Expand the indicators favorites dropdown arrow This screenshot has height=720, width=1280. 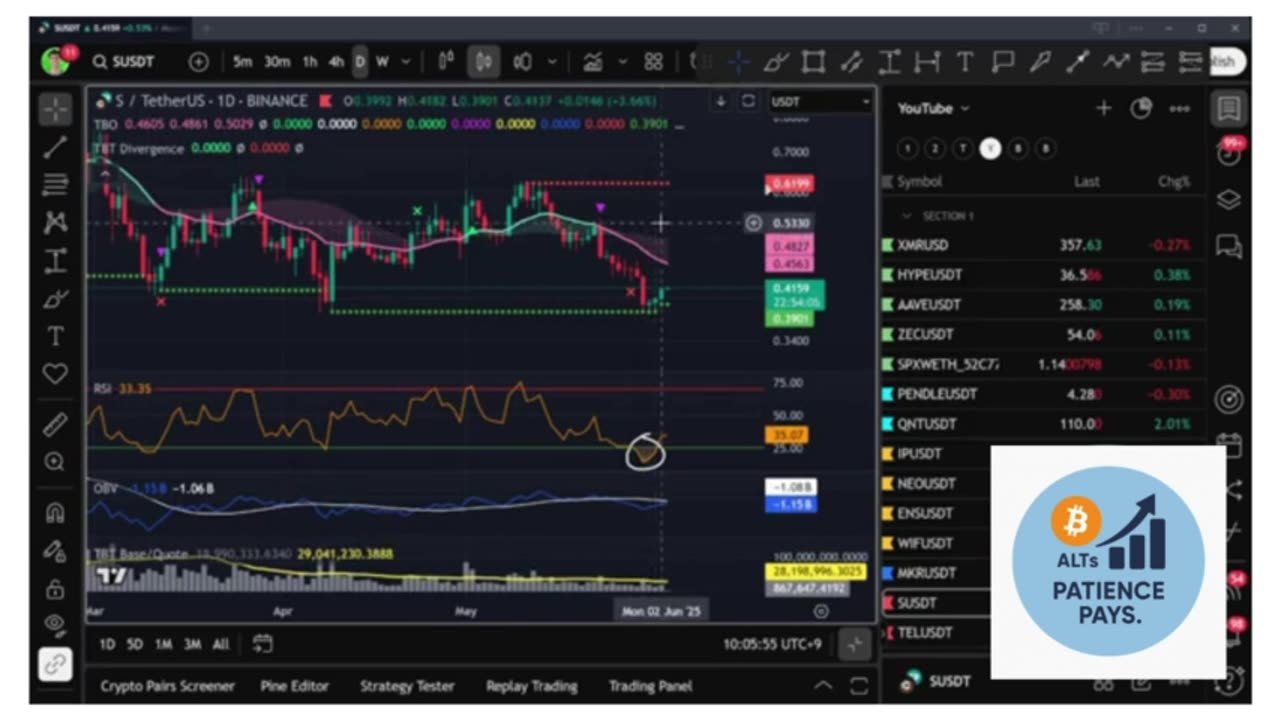tap(623, 62)
